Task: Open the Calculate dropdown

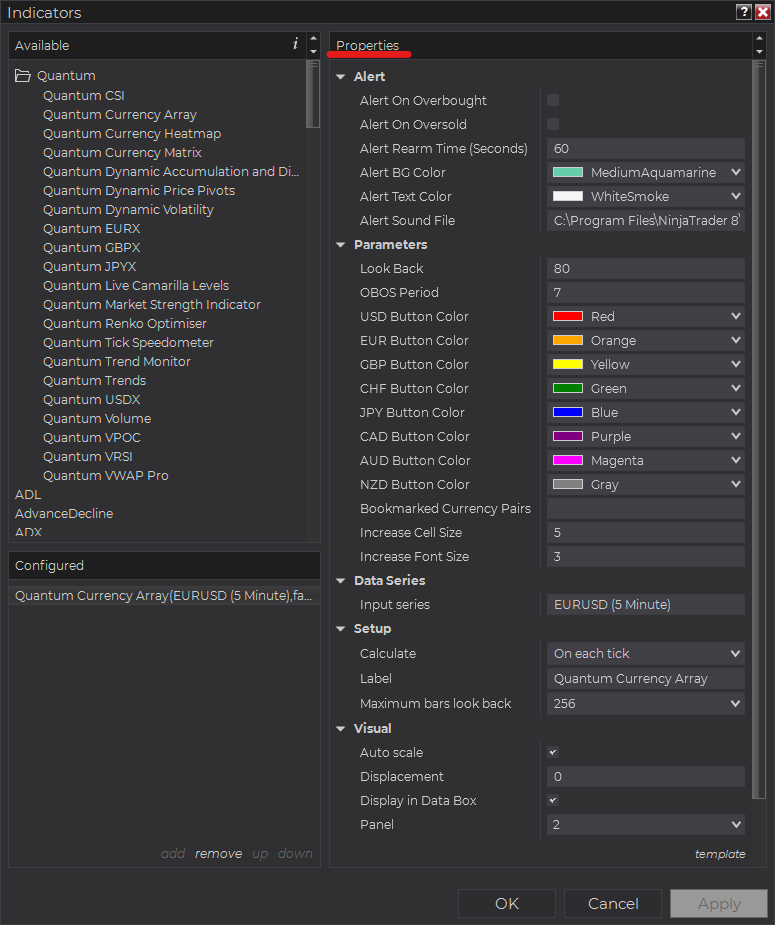Action: (x=646, y=654)
